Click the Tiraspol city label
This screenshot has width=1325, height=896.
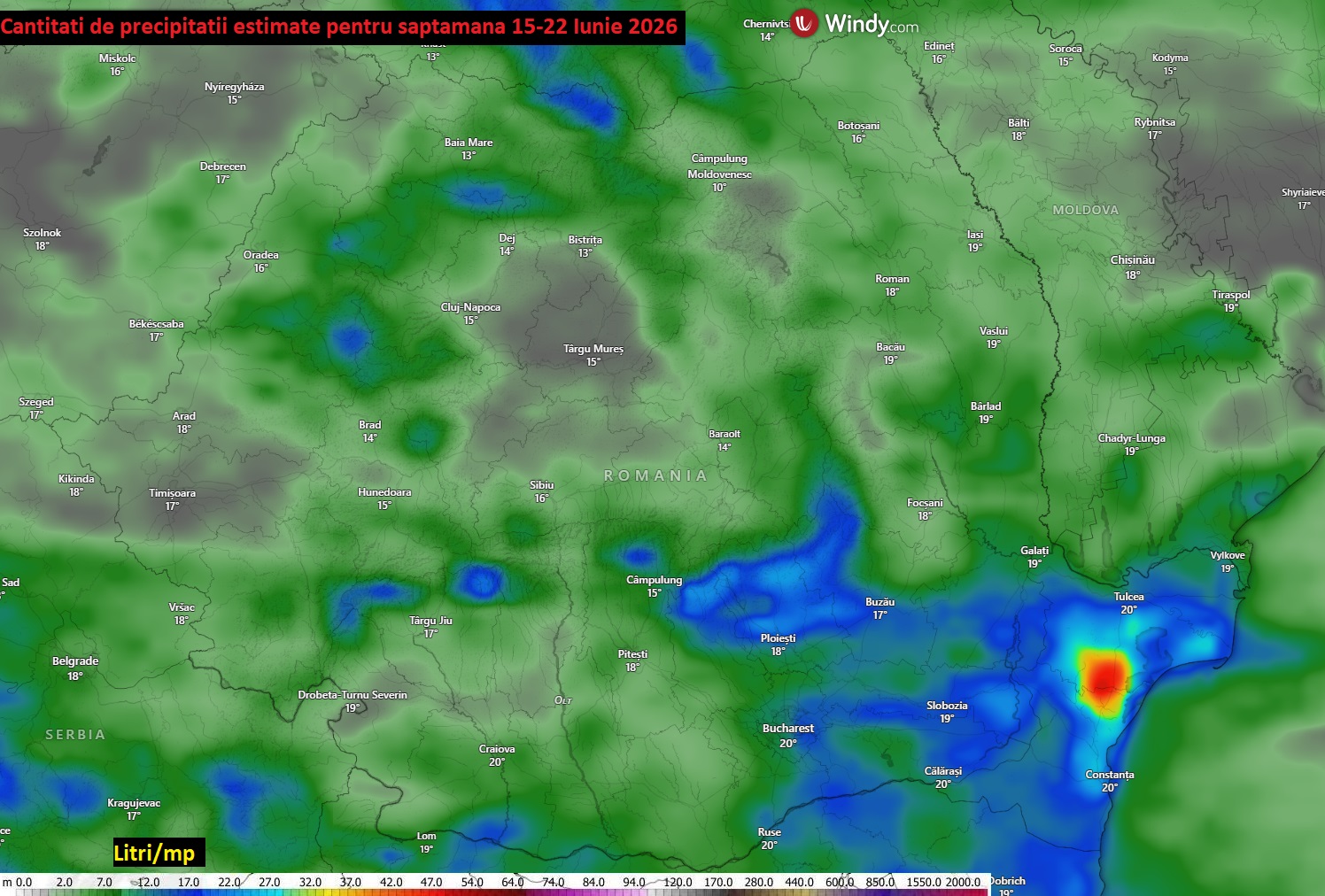pyautogui.click(x=1231, y=295)
